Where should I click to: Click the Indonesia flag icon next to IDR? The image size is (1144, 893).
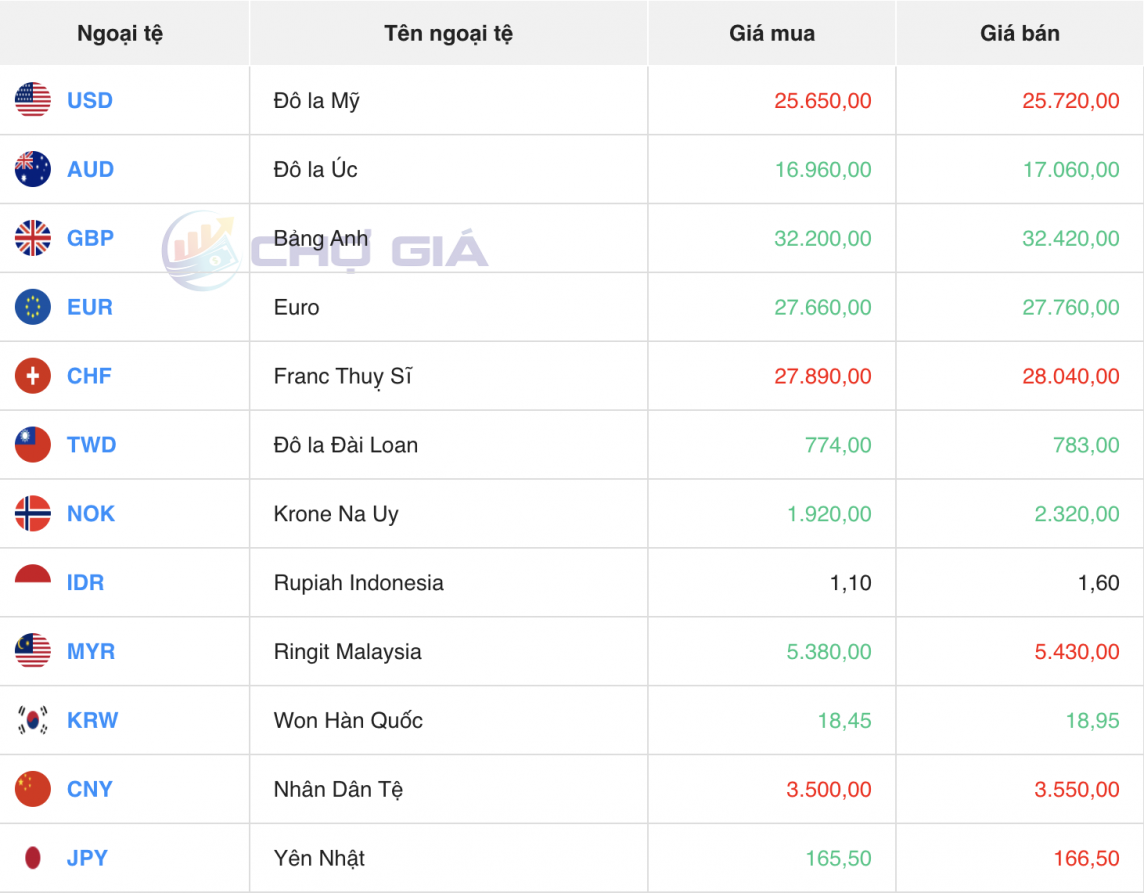pos(32,582)
